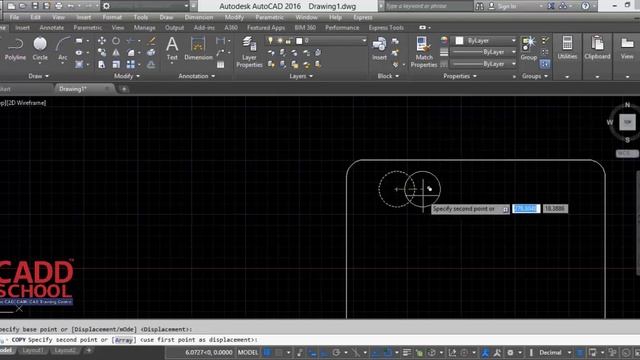Click the Sign In button
Viewport: 640px width, 360px height.
pos(503,6)
